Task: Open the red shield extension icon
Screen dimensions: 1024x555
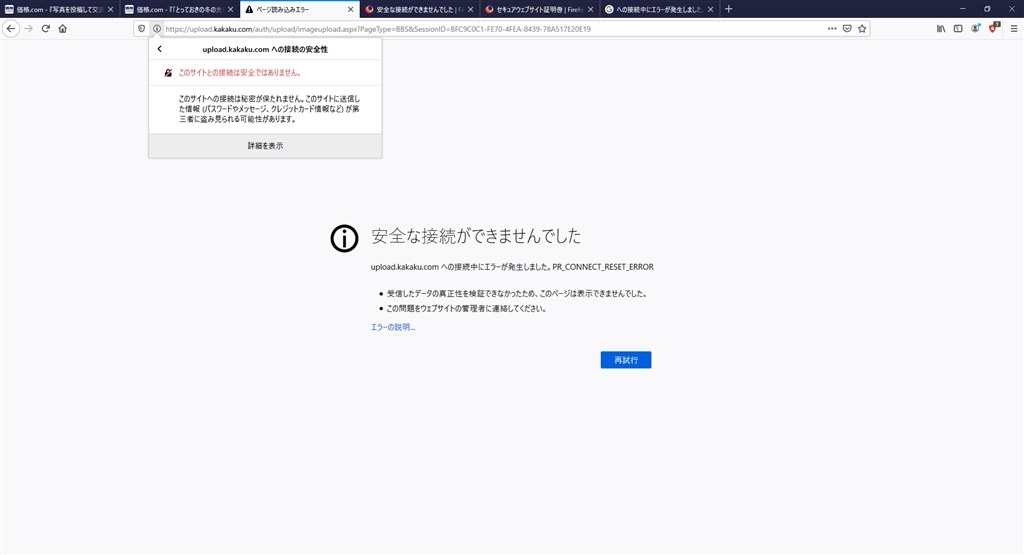Action: [x=993, y=28]
